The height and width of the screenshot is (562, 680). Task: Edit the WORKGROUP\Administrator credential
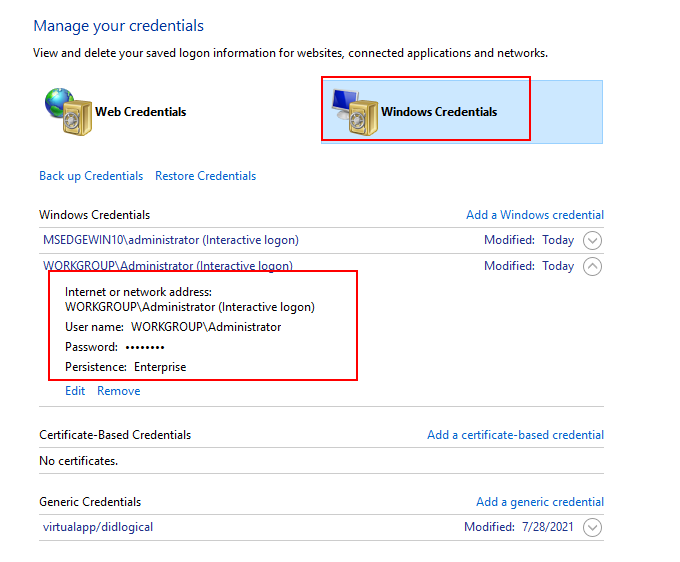coord(75,391)
